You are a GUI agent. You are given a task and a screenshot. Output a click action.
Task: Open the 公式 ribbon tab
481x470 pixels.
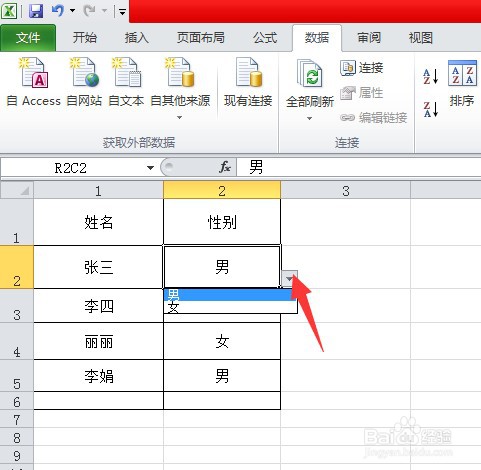coord(265,38)
